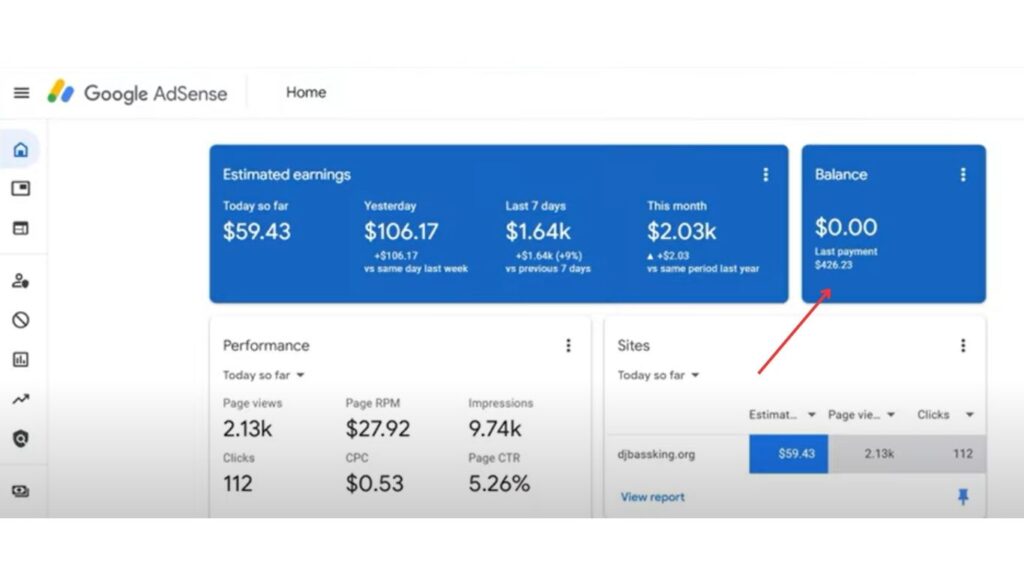Go to Home in the sidebar
Viewport: 1024px width, 576px height.
pos(21,150)
